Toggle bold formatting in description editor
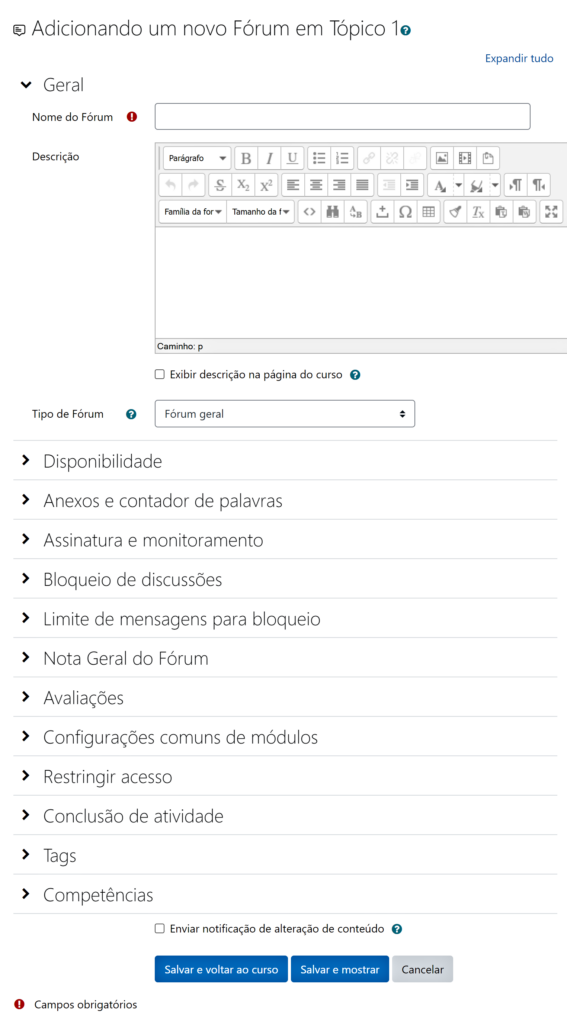The height and width of the screenshot is (1024, 567). (x=246, y=158)
